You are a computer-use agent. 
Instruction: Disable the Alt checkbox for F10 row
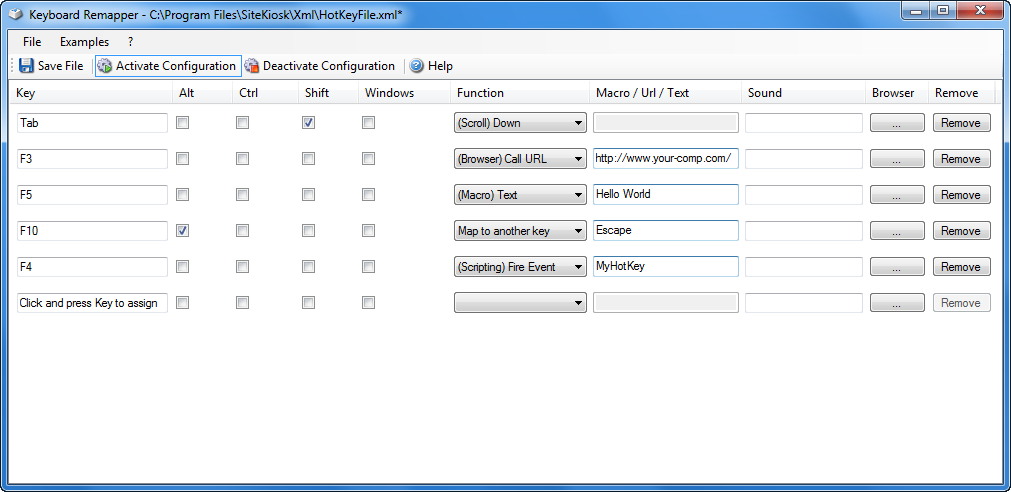182,231
